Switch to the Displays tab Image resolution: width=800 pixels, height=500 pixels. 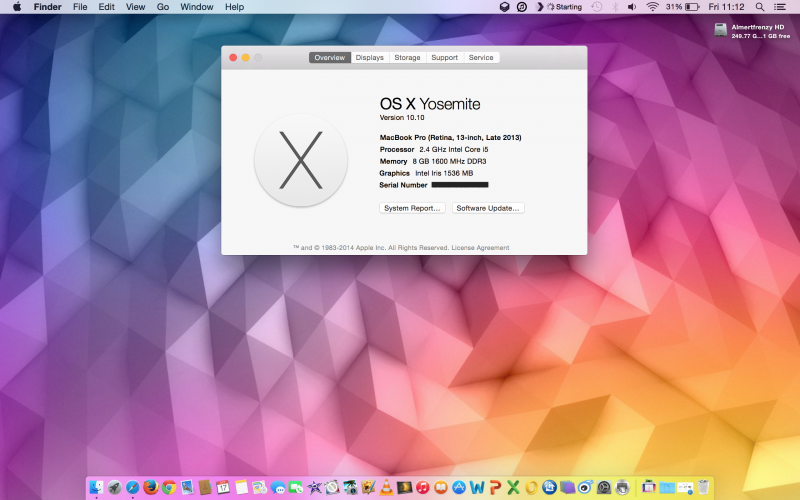coord(369,58)
